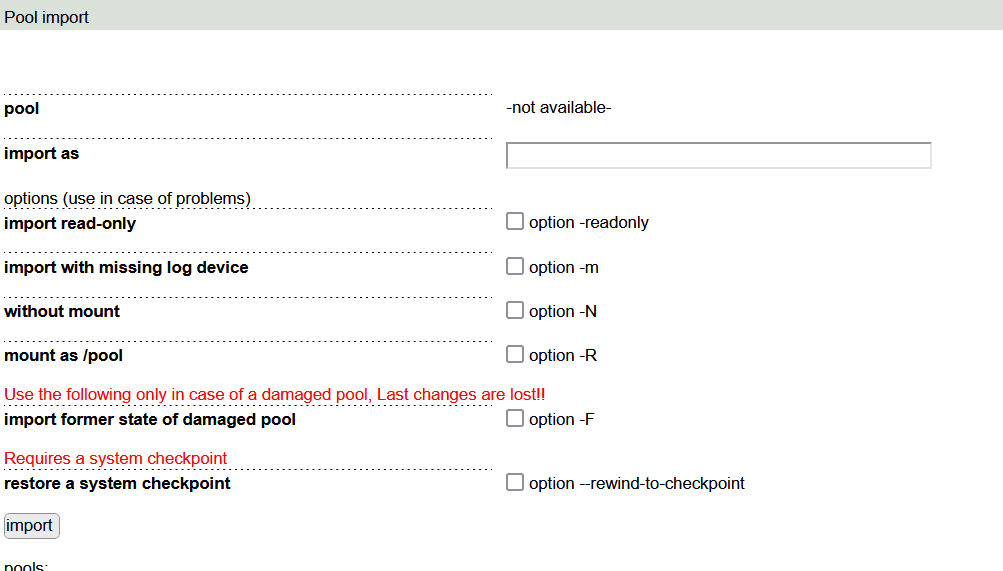Enable the option -m checkbox
The width and height of the screenshot is (1003, 571).
(515, 266)
